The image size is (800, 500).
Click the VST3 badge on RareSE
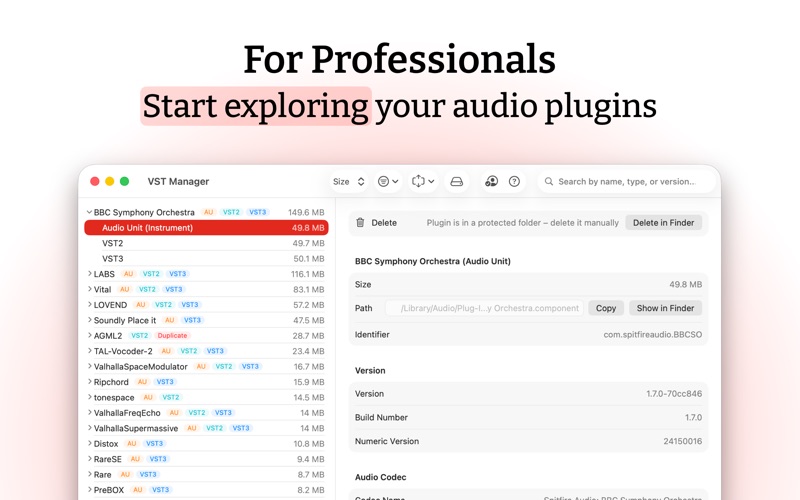[x=158, y=459]
